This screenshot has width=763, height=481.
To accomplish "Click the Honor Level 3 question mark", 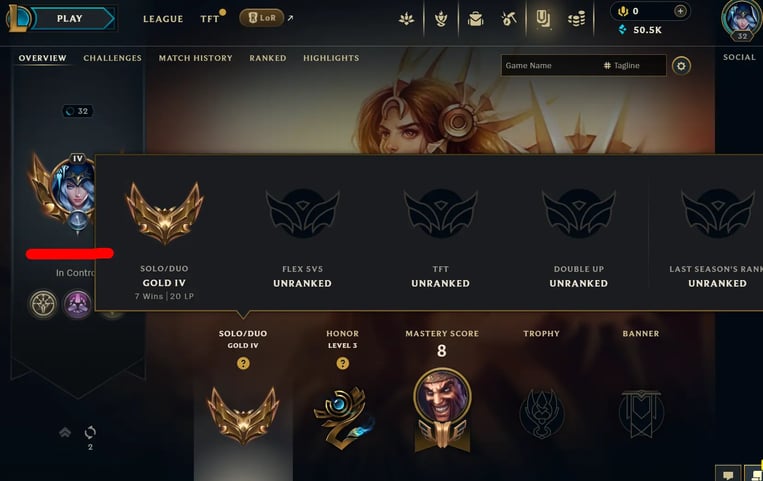I will click(343, 363).
